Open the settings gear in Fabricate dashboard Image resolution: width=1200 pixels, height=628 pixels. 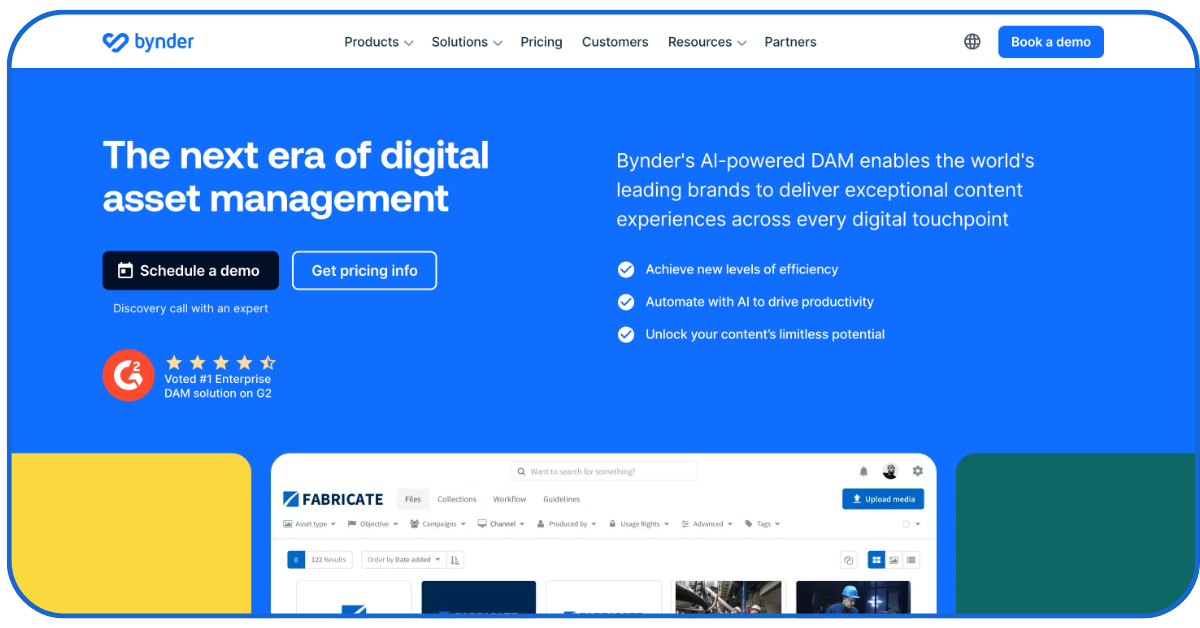[x=917, y=471]
